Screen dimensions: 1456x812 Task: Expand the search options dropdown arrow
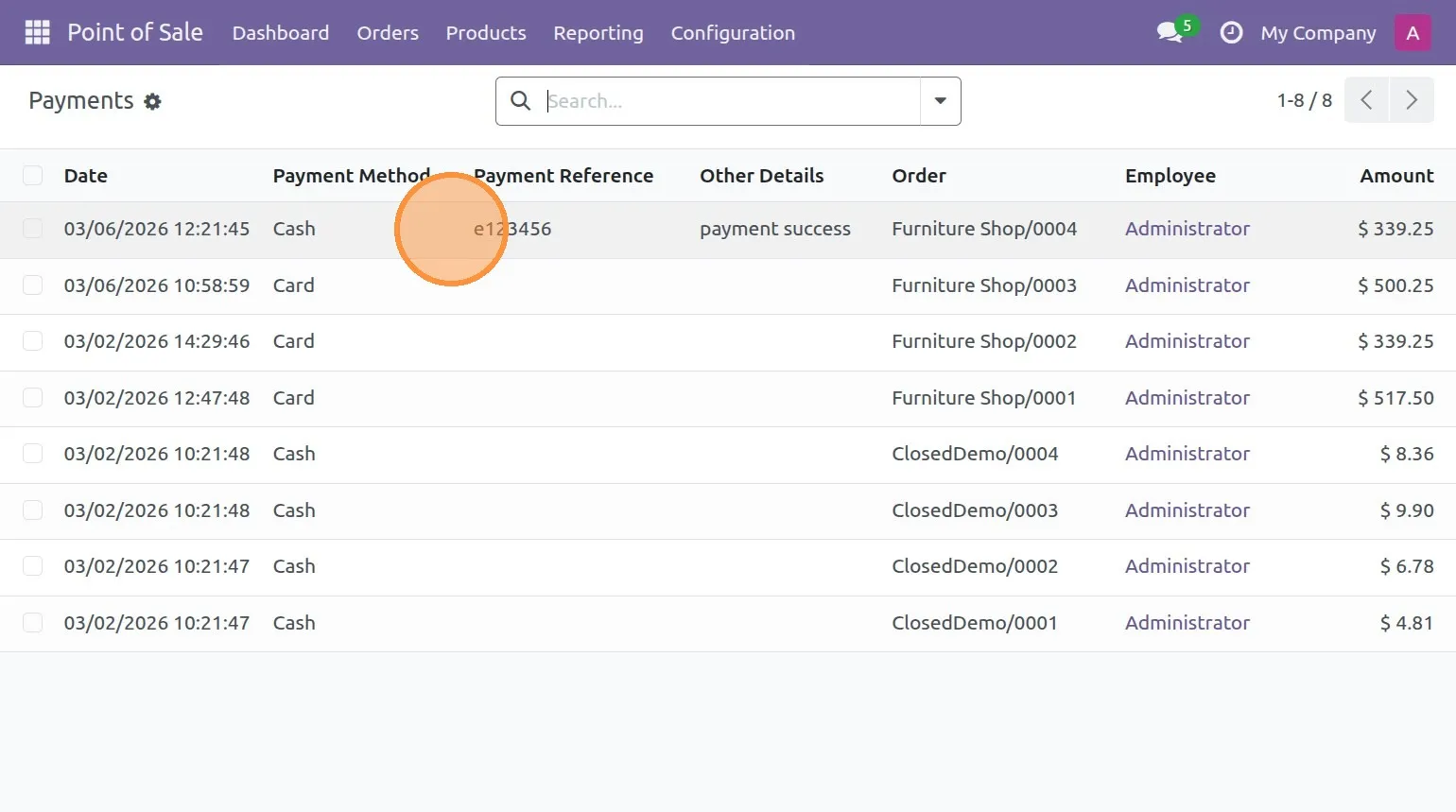click(940, 100)
